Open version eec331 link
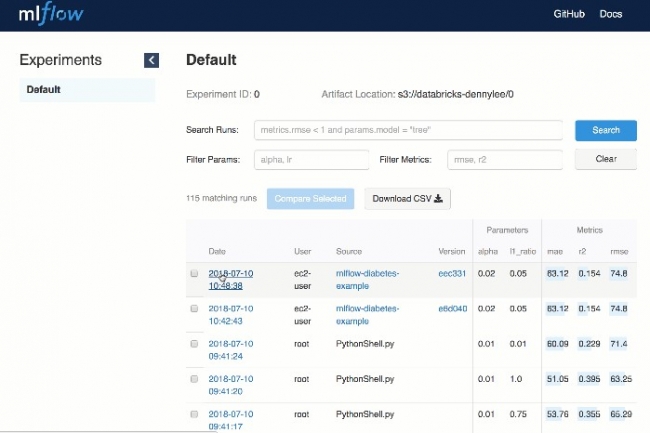 pos(452,272)
